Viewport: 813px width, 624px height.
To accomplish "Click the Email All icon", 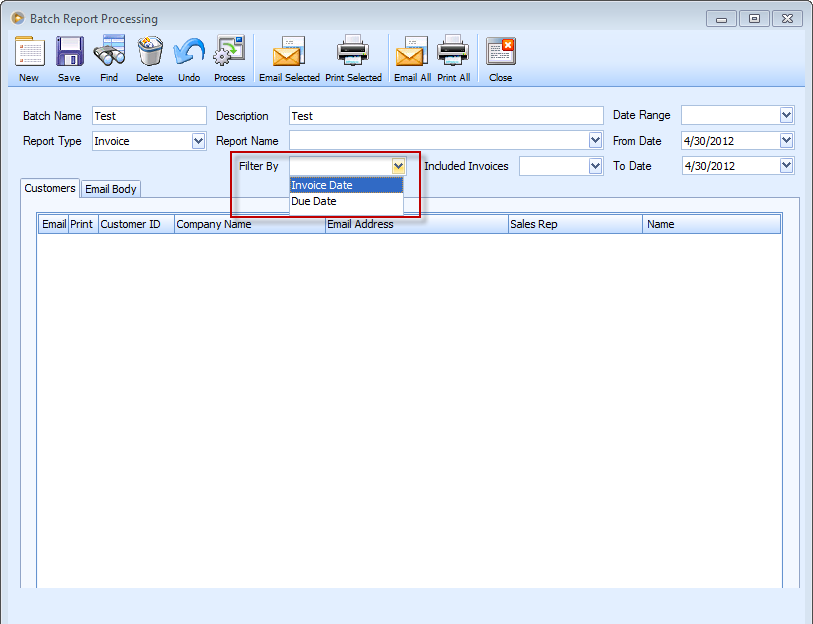I will tap(411, 52).
